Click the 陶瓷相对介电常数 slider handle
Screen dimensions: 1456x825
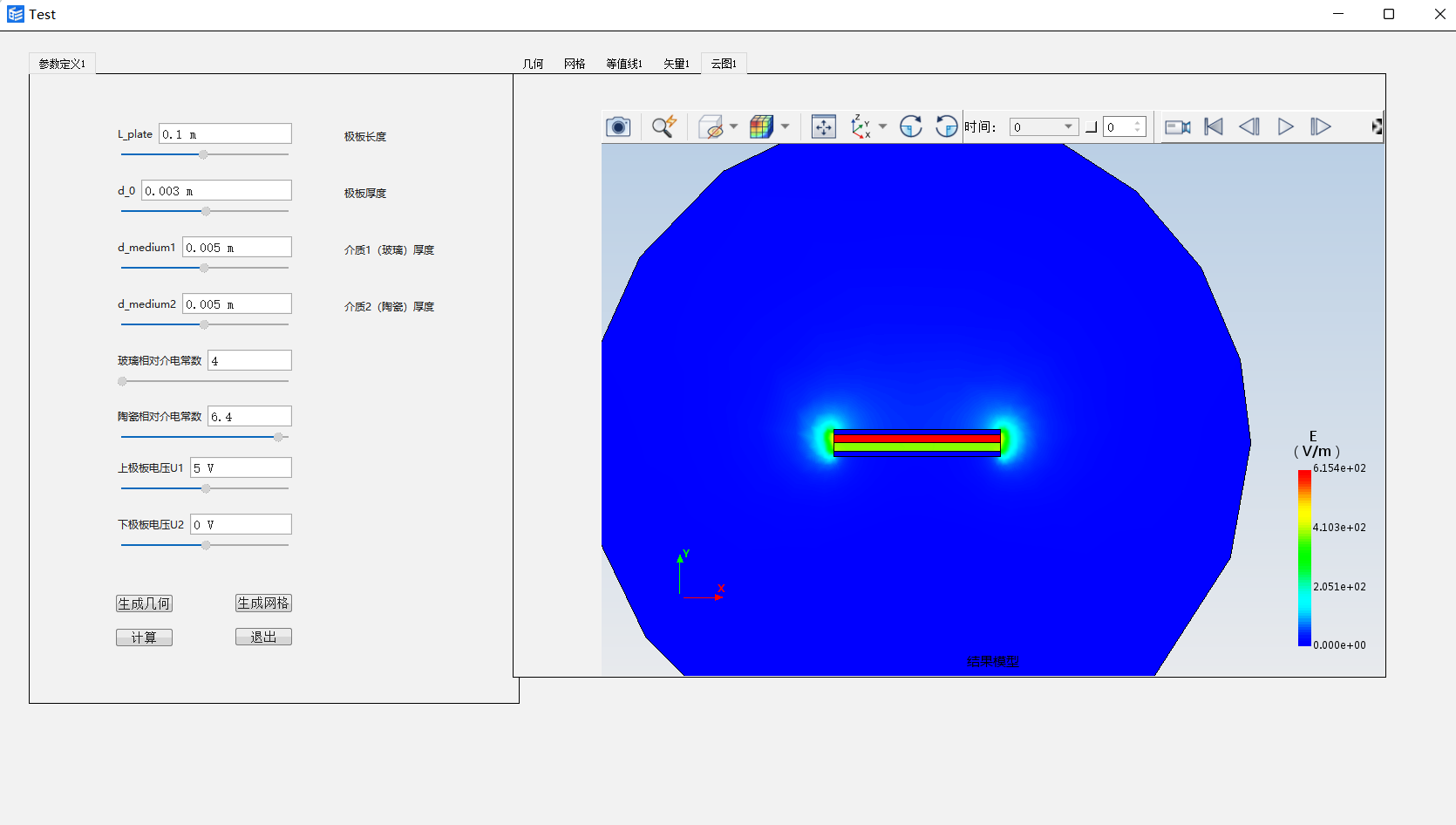point(278,437)
